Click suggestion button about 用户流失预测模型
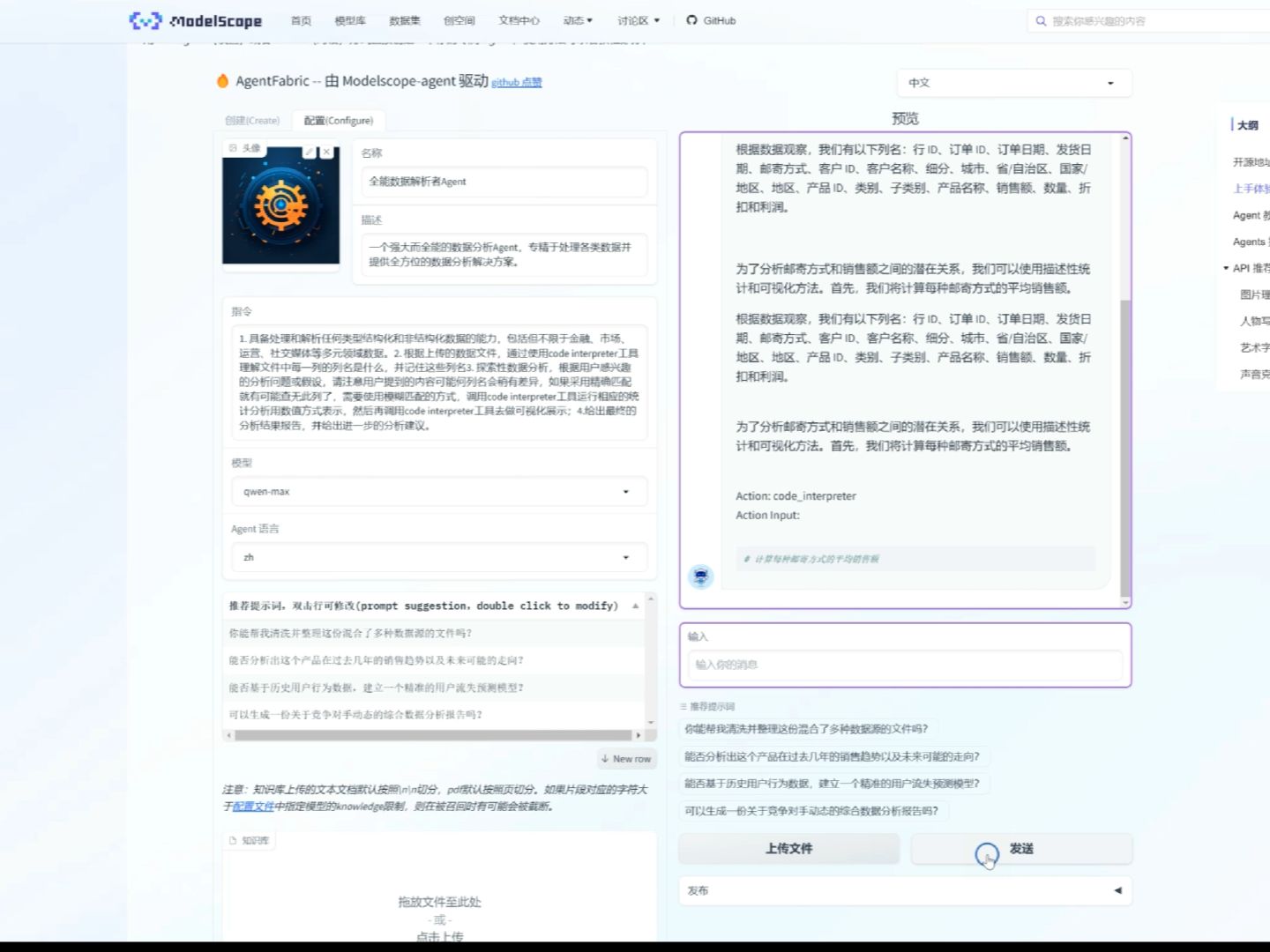 click(x=832, y=783)
